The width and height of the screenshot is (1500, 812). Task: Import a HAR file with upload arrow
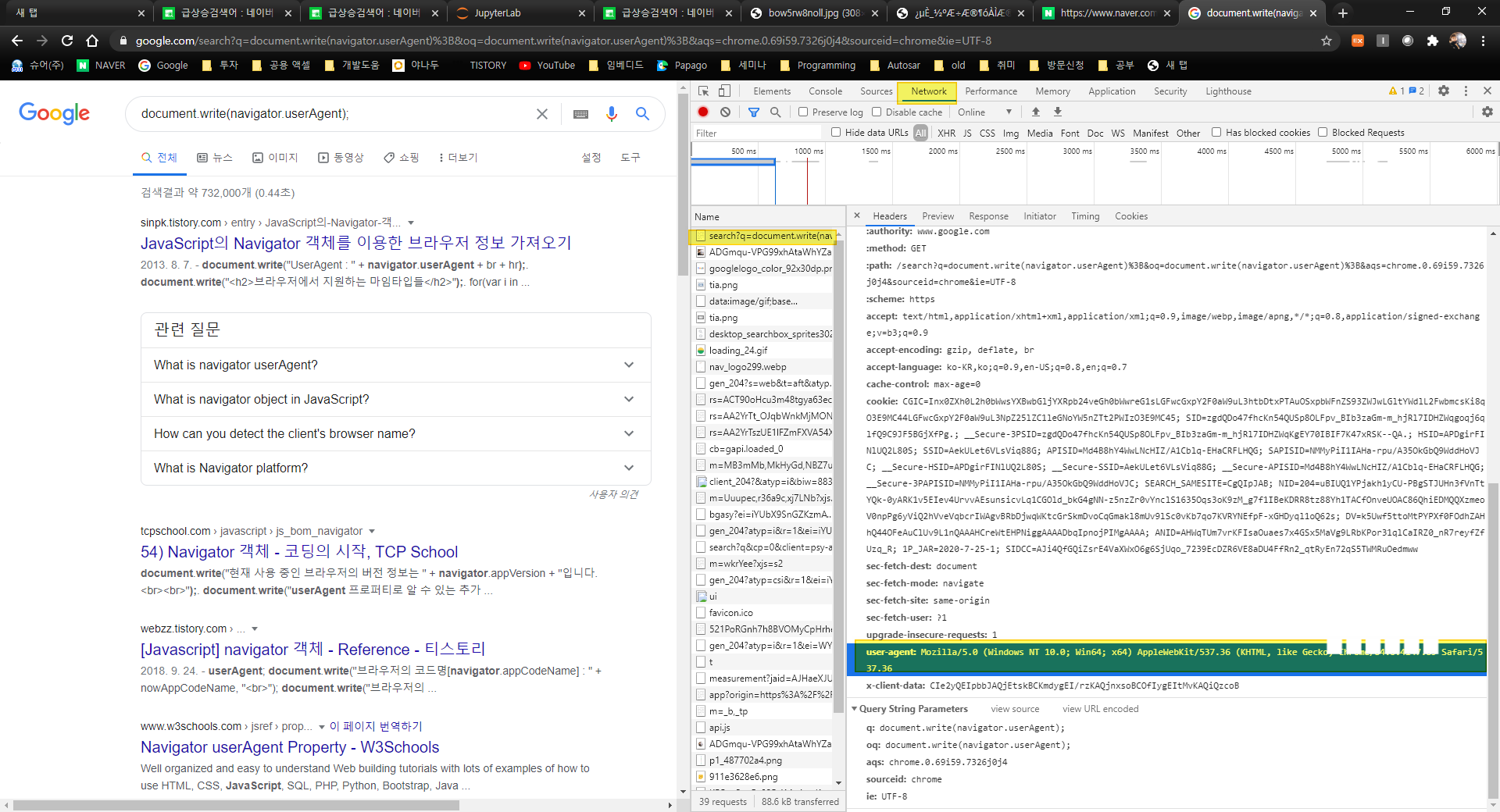pyautogui.click(x=1036, y=112)
